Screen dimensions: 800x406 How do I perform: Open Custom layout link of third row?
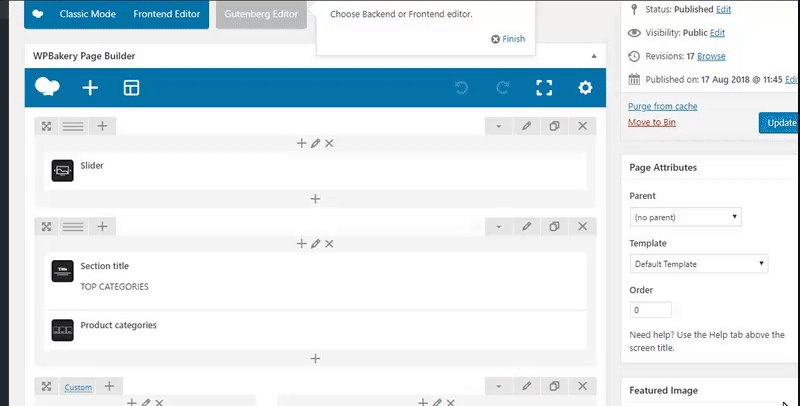(78, 388)
